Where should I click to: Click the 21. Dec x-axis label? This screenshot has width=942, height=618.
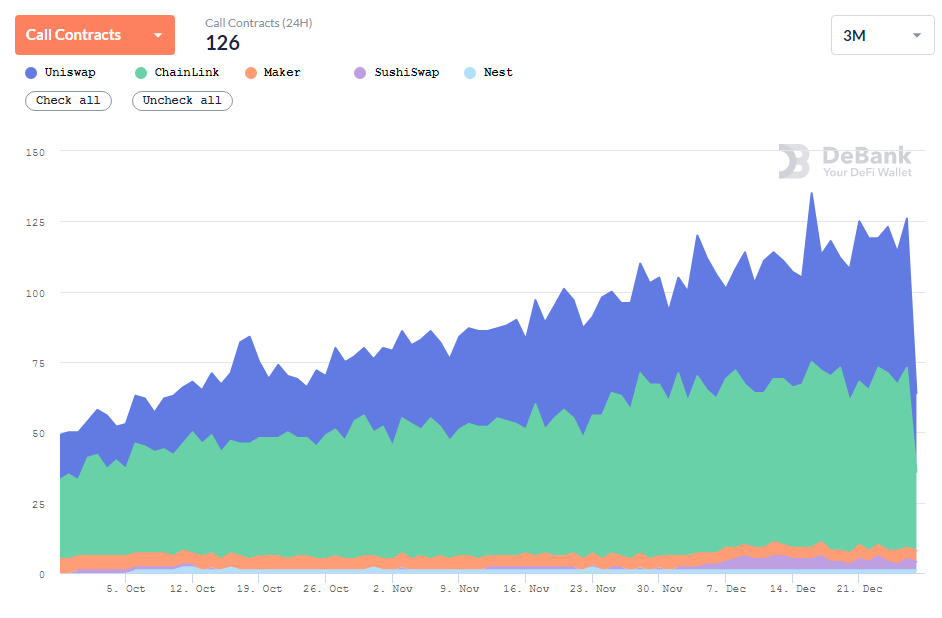[860, 589]
